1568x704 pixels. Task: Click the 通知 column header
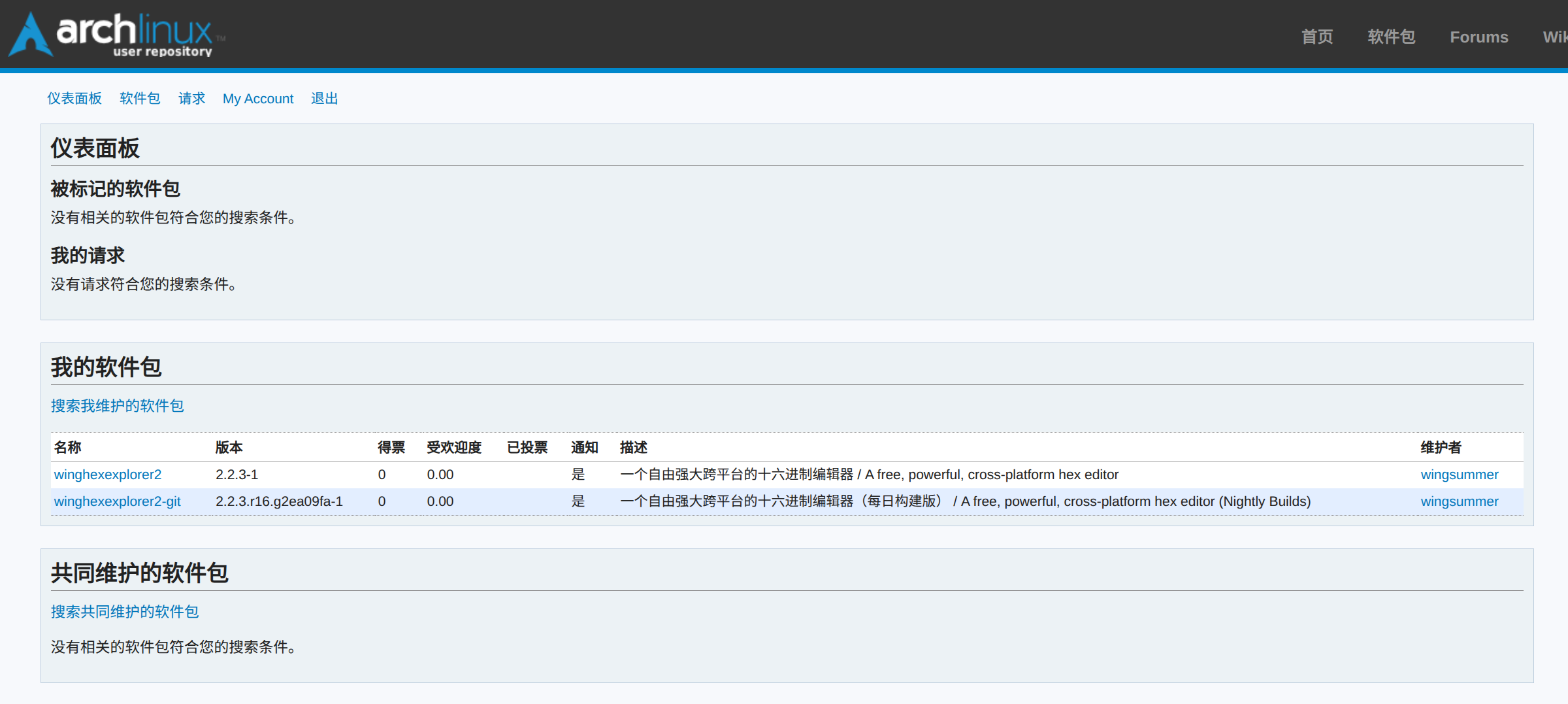(x=585, y=447)
